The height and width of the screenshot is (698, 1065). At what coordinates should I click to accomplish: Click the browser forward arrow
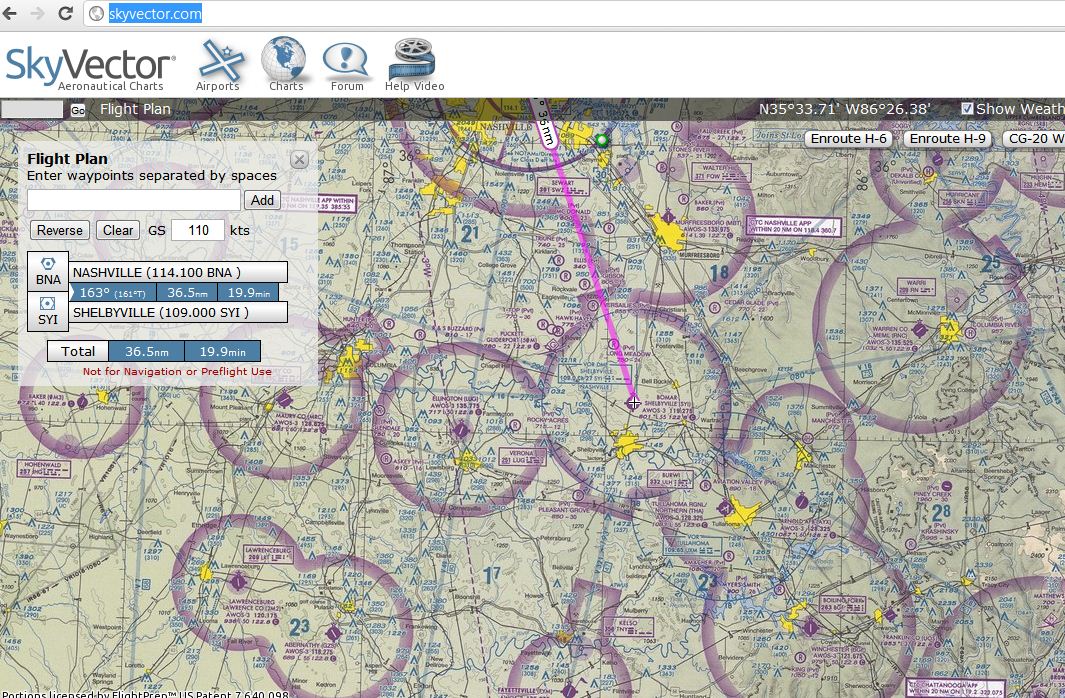coord(37,13)
